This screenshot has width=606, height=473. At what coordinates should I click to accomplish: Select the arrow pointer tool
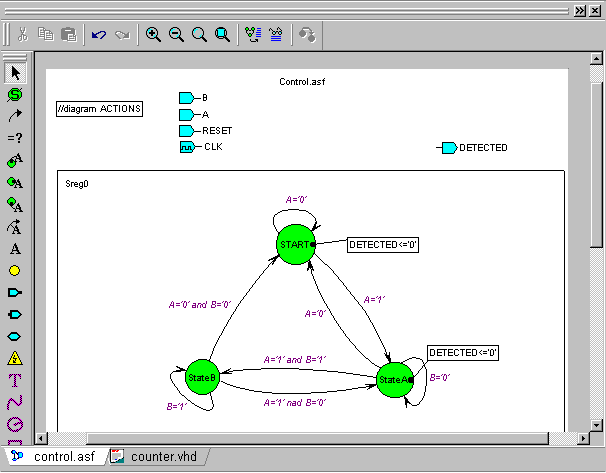click(15, 73)
